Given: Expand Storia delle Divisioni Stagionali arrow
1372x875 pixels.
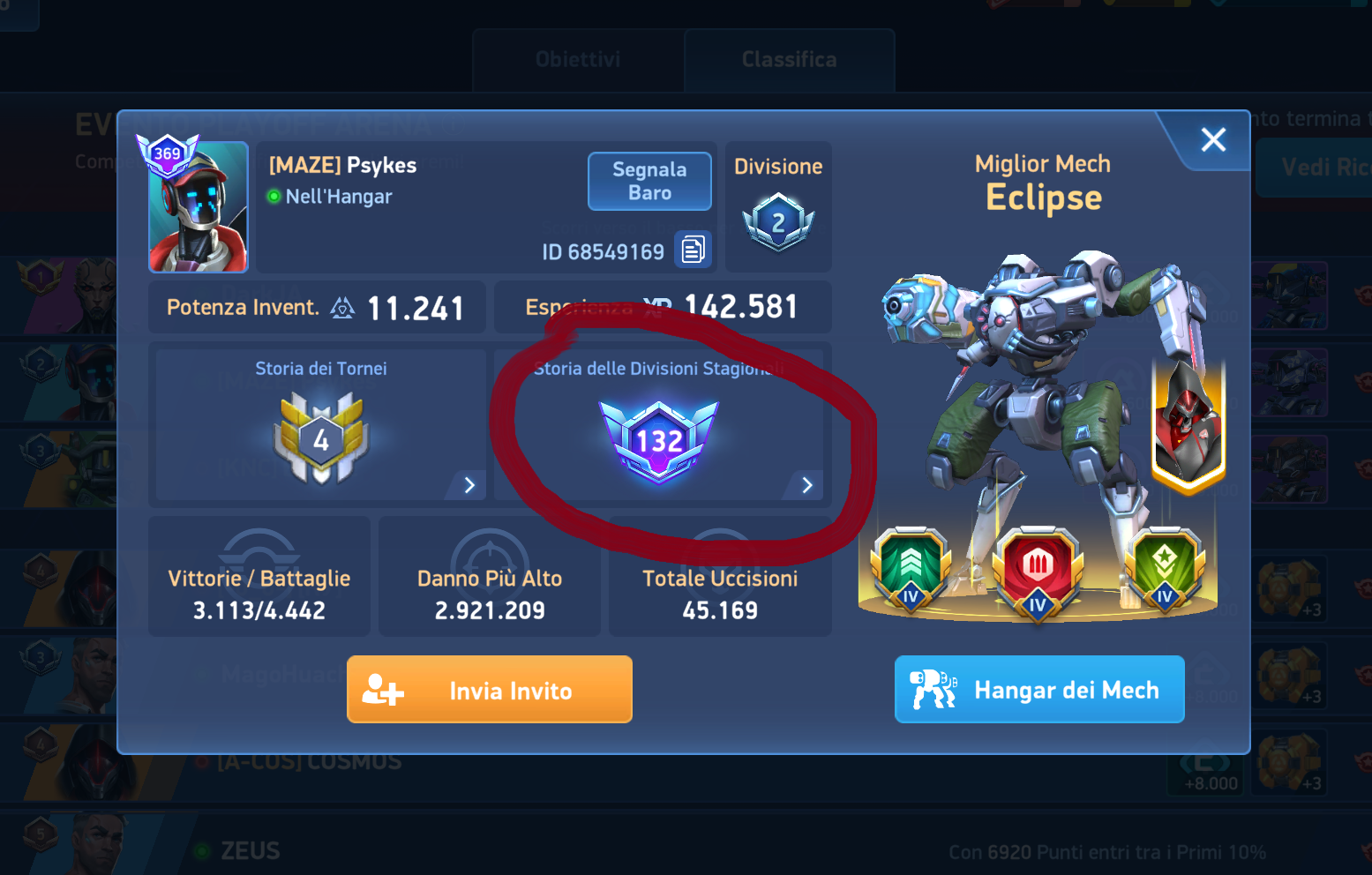Looking at the screenshot, I should [x=806, y=485].
